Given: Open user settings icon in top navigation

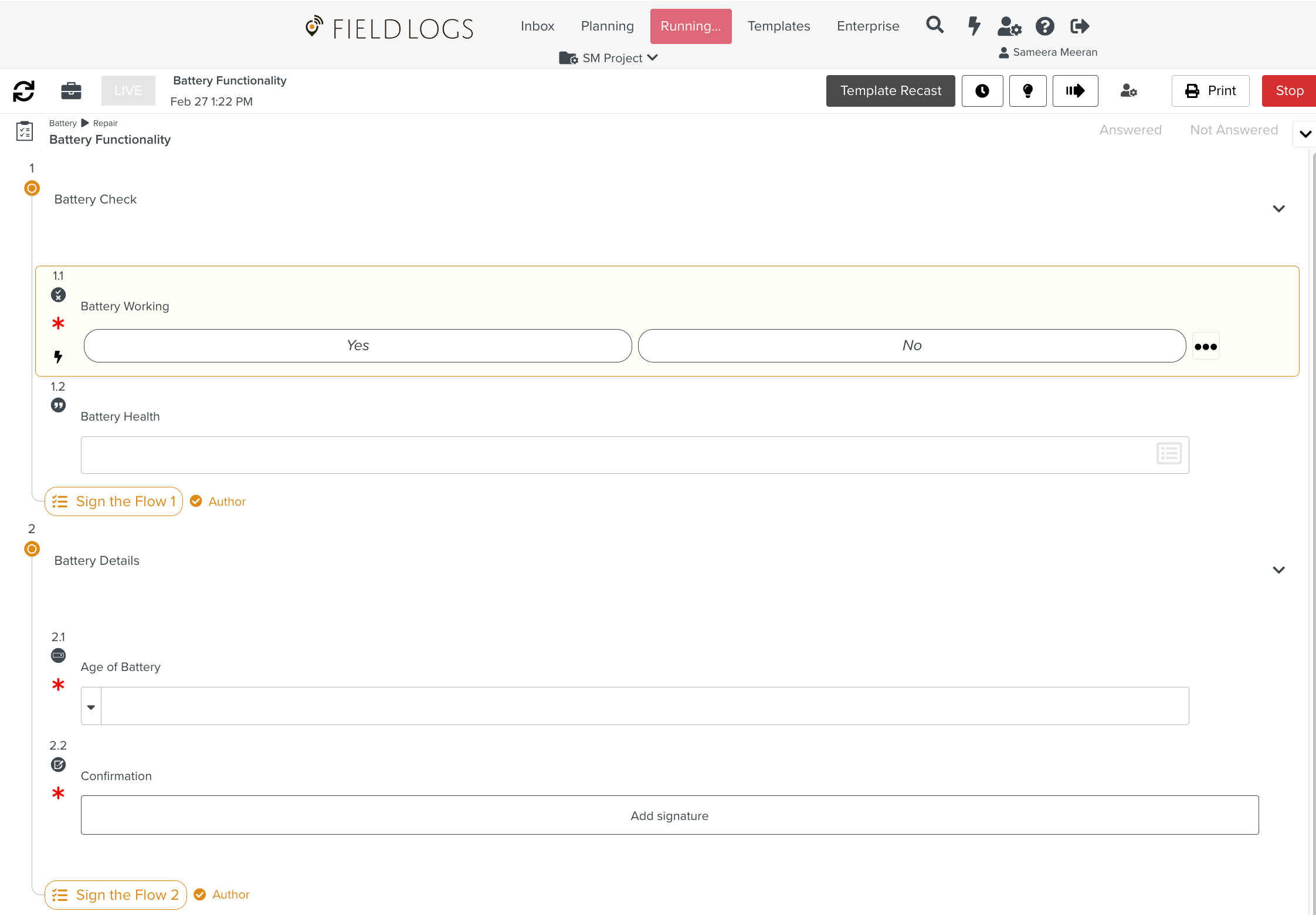Looking at the screenshot, I should [1009, 26].
